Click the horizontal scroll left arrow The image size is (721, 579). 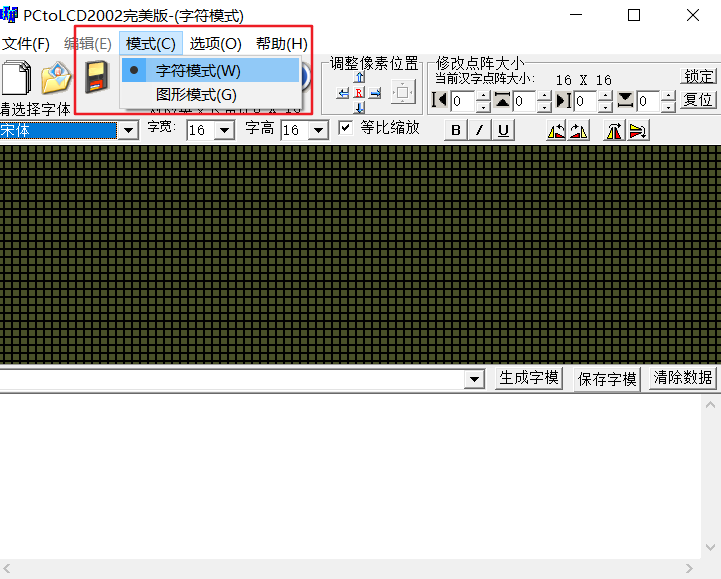click(7, 569)
